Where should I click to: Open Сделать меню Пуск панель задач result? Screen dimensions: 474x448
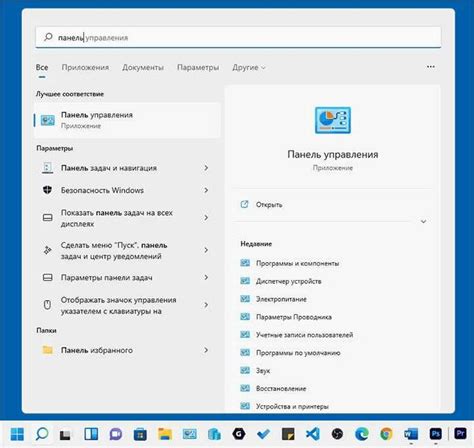click(x=114, y=250)
